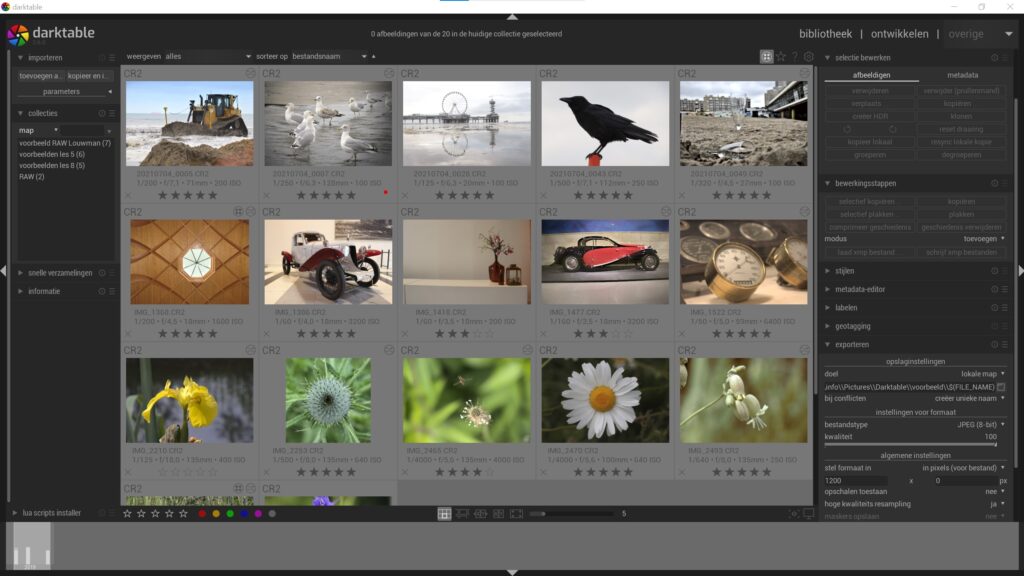The height and width of the screenshot is (576, 1024).
Task: Open the map collection attribute dropdown
Action: click(x=39, y=131)
